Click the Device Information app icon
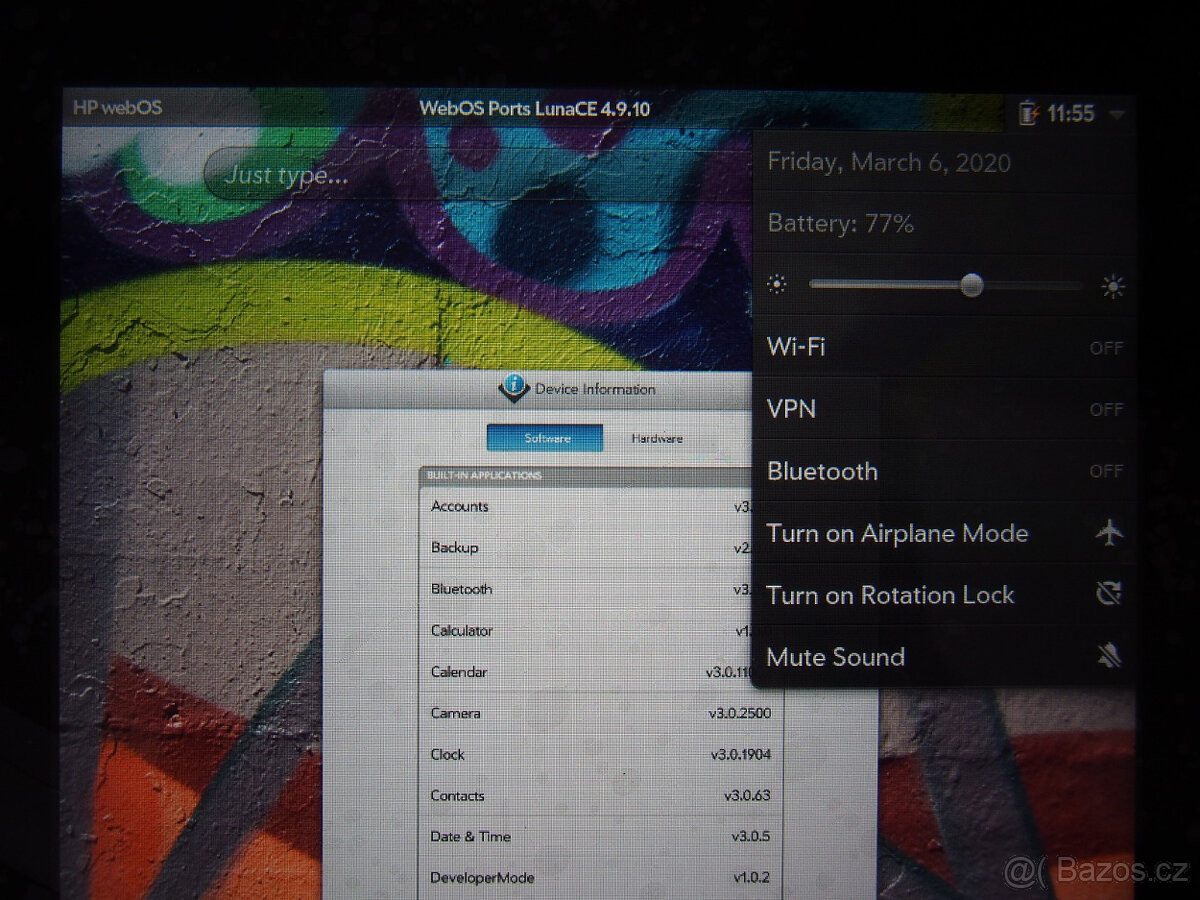Screen dimensions: 1200x900 514,388
